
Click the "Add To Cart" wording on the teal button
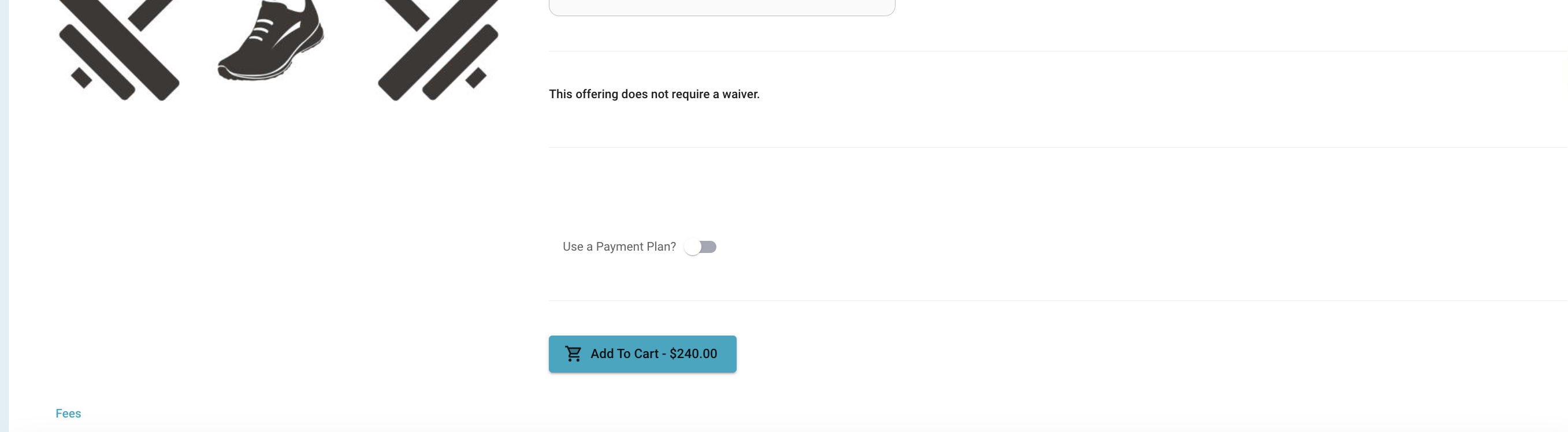coord(625,353)
